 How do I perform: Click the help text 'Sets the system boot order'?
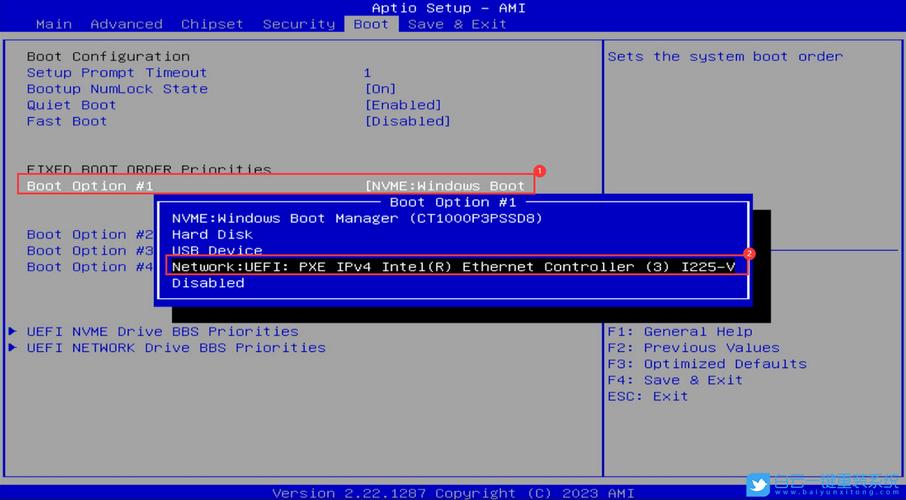pyautogui.click(x=725, y=57)
